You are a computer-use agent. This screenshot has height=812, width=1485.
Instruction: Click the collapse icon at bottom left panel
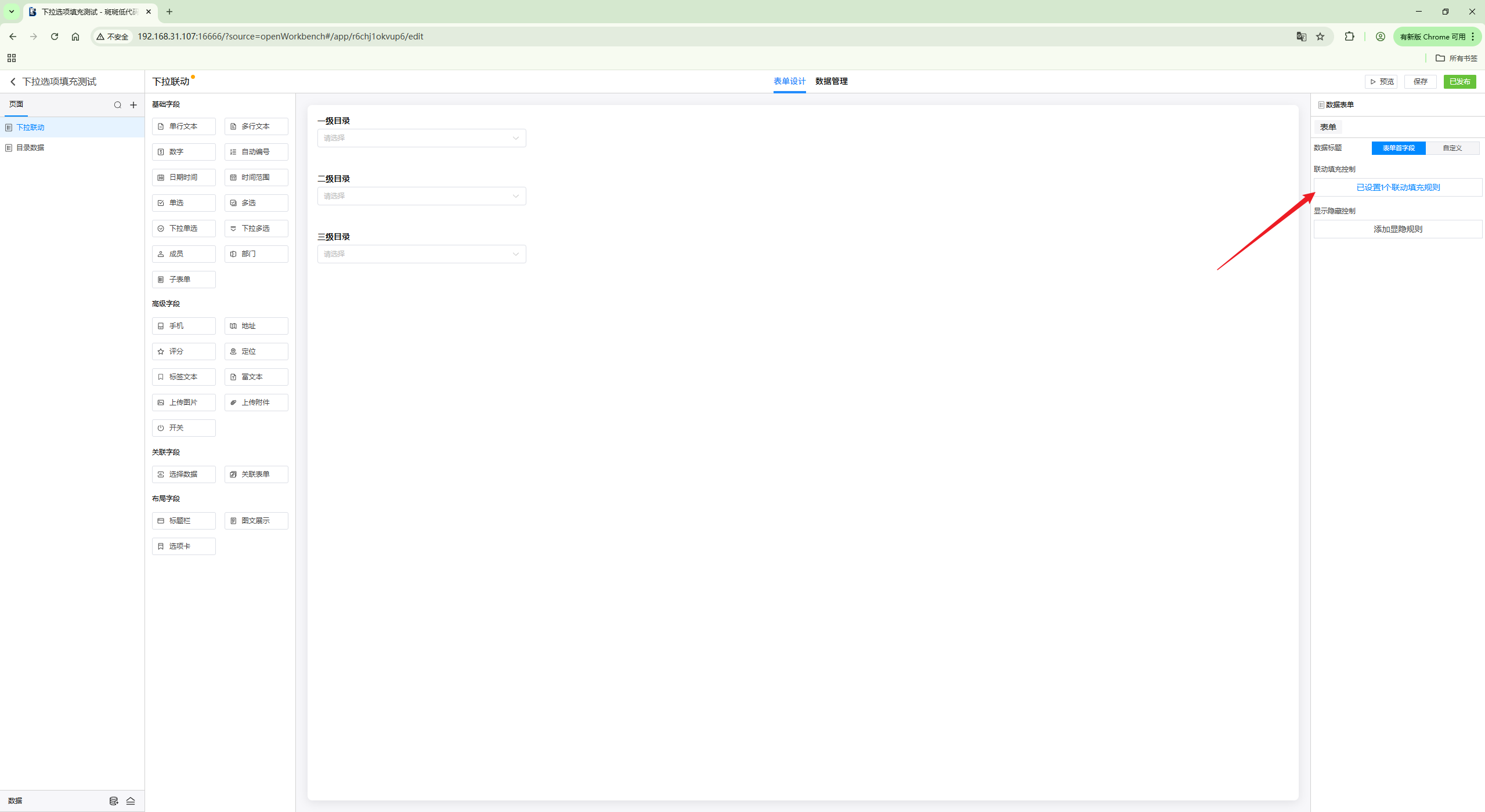(131, 801)
